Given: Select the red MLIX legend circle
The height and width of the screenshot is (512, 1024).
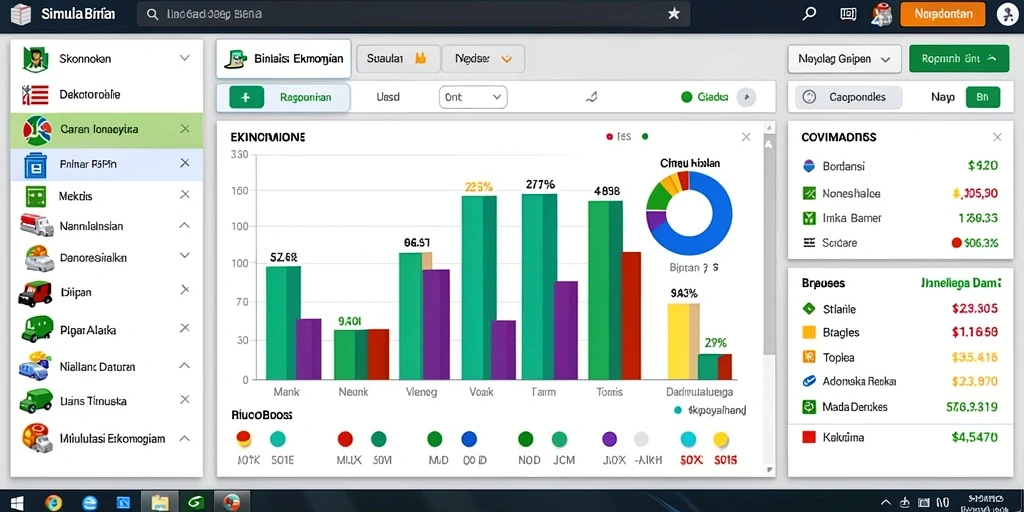Looking at the screenshot, I should pos(345,439).
